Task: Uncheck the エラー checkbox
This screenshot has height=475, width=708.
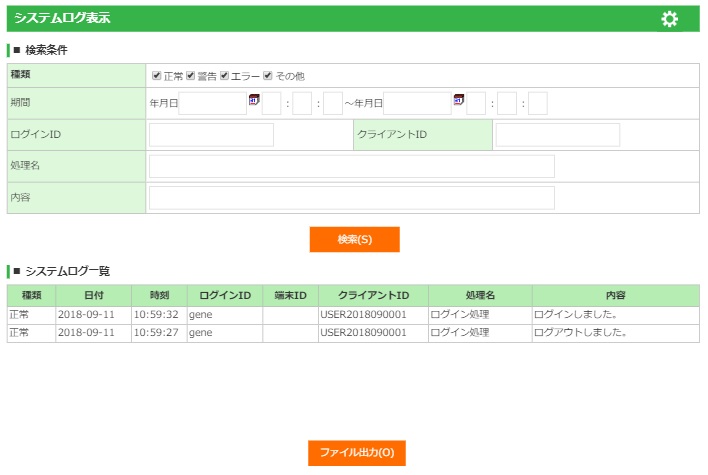Action: tap(225, 76)
